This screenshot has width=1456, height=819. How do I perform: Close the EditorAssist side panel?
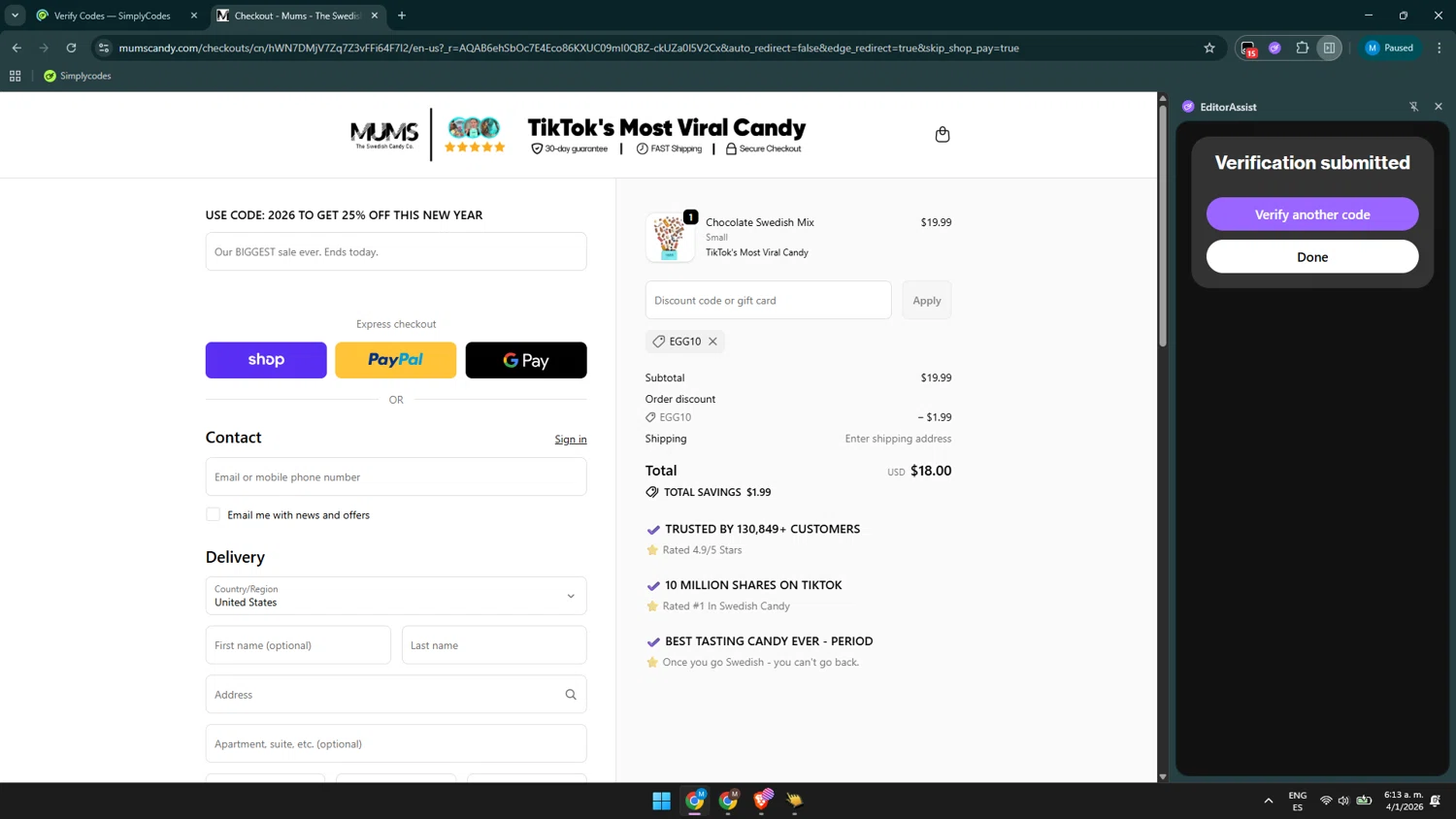click(1438, 107)
